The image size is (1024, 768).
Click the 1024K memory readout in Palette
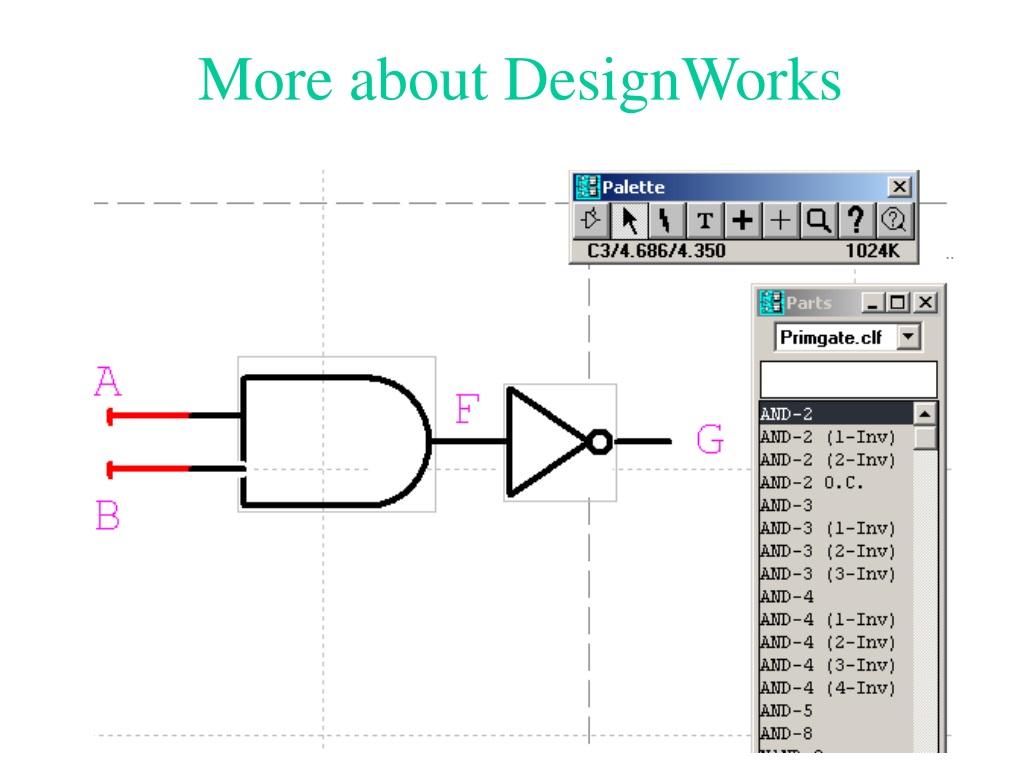click(x=872, y=251)
